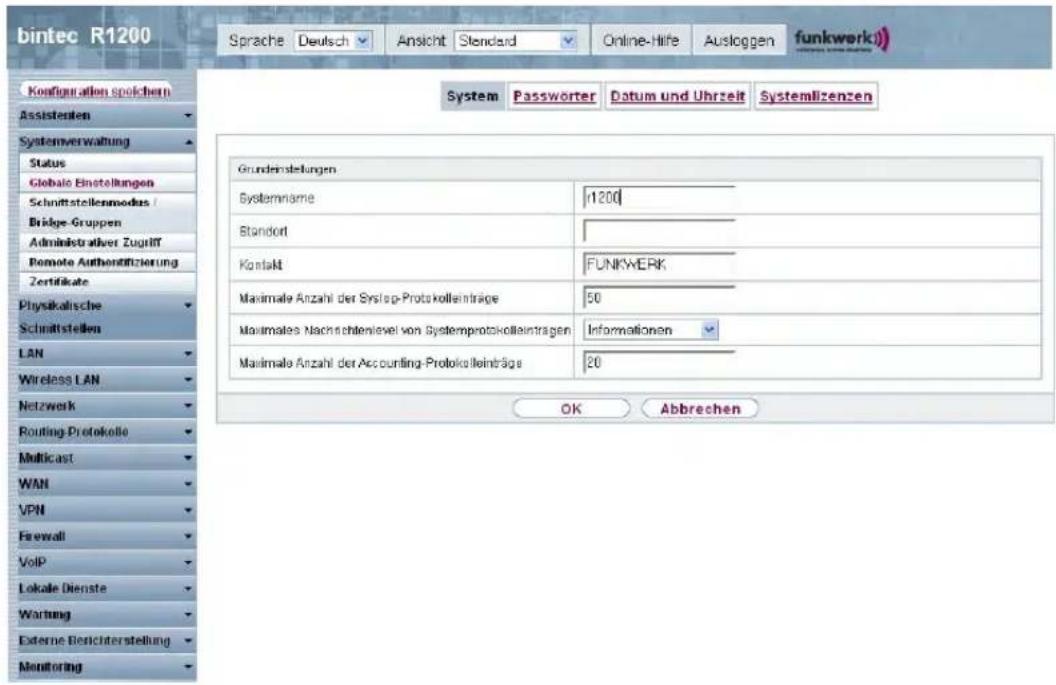Expand Externe Berichterstellung section
1056x685 pixels.
pos(106,641)
